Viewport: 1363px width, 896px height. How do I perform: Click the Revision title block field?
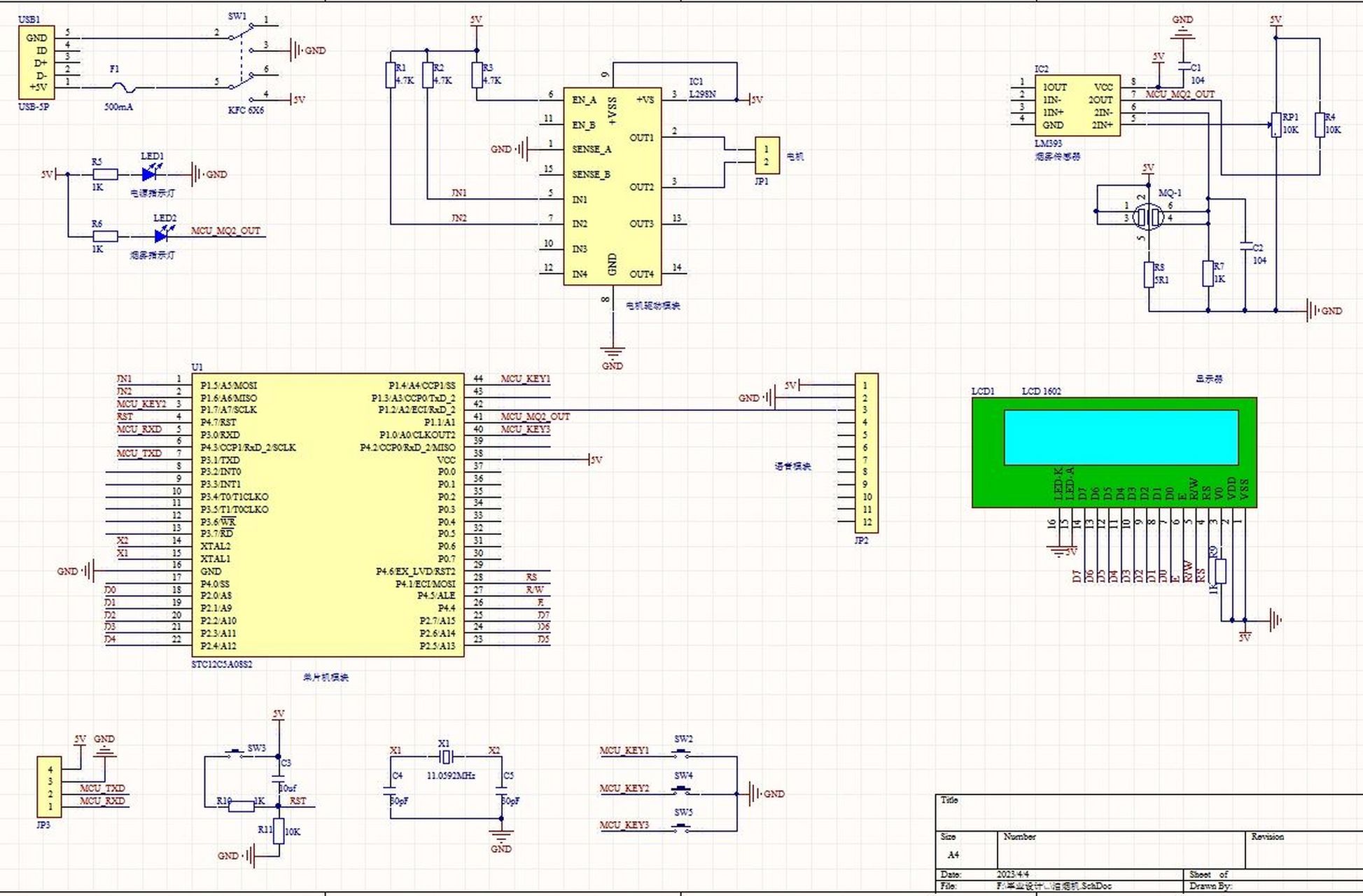1304,850
